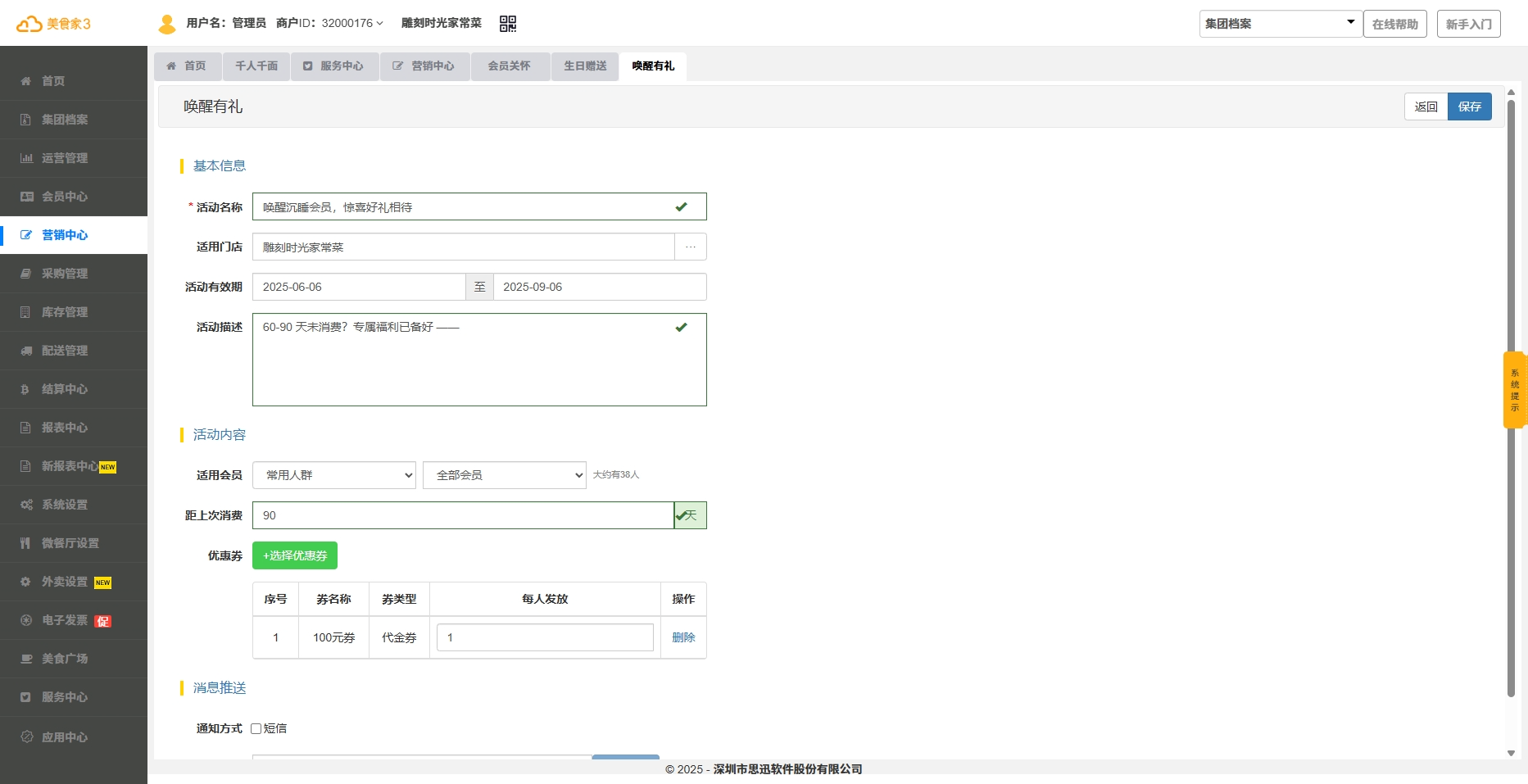Click the QR code icon in header
Viewport: 1528px width, 784px height.
tap(508, 24)
